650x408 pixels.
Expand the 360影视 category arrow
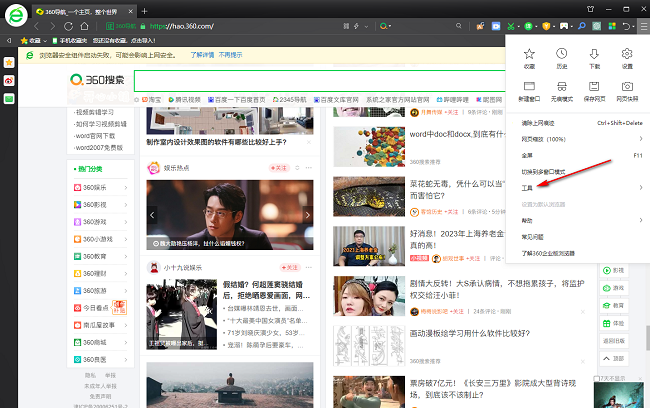point(125,205)
